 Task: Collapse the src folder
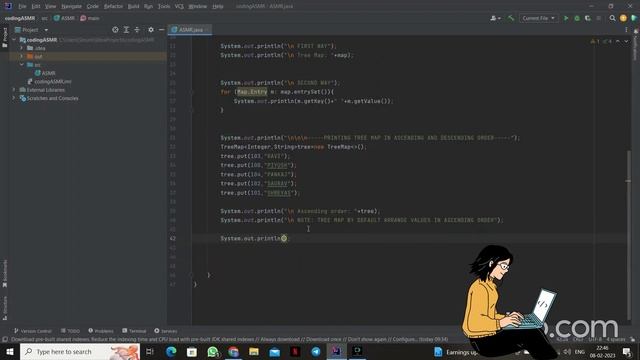tap(22, 65)
